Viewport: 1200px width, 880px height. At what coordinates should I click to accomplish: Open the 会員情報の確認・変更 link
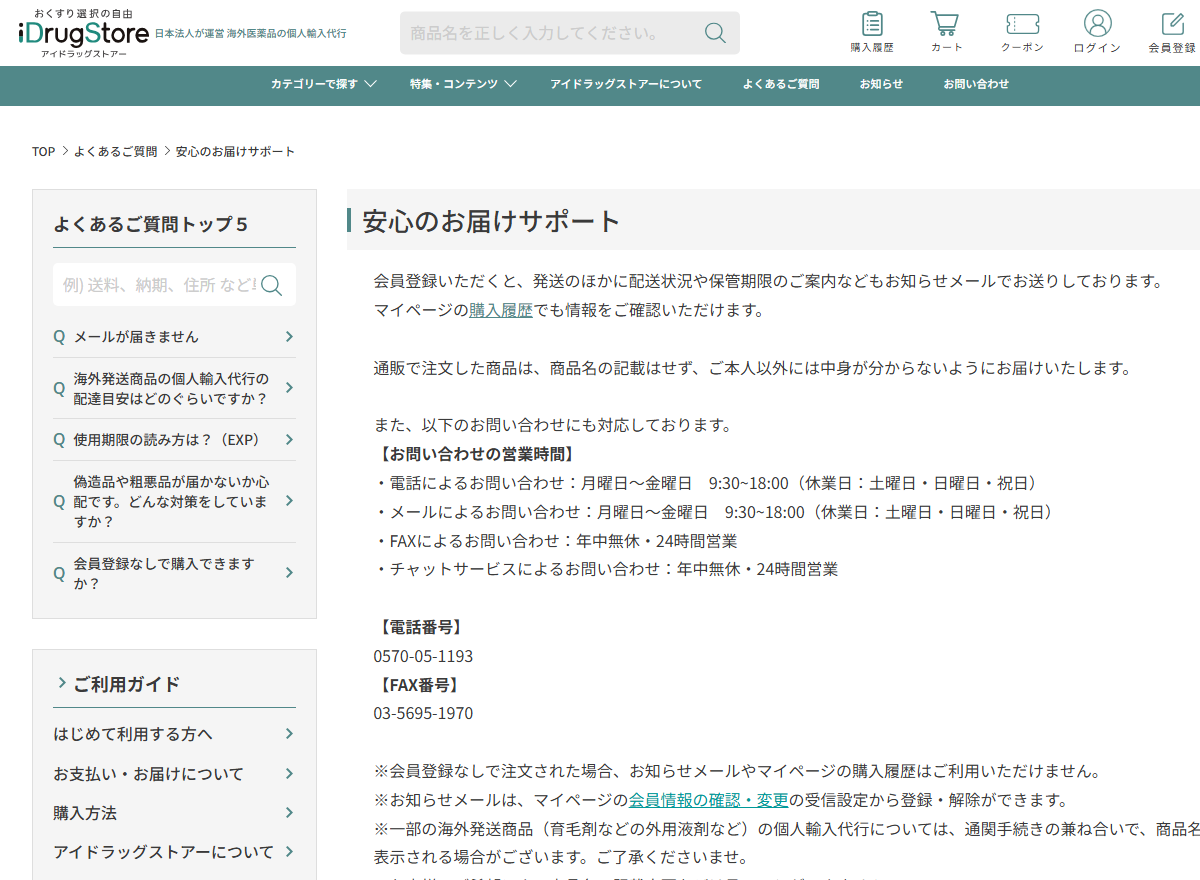click(x=708, y=800)
